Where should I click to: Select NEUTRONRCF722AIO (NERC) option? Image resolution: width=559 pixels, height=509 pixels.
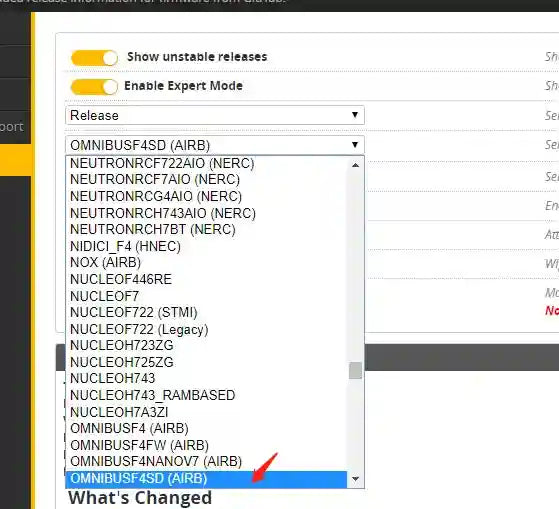pyautogui.click(x=206, y=163)
